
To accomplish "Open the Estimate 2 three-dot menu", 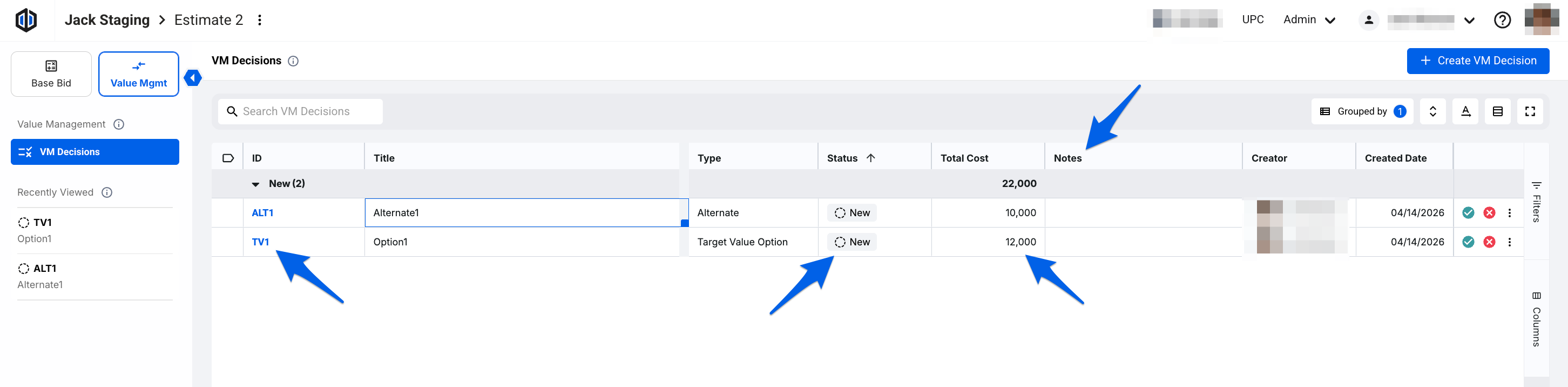I will (260, 20).
